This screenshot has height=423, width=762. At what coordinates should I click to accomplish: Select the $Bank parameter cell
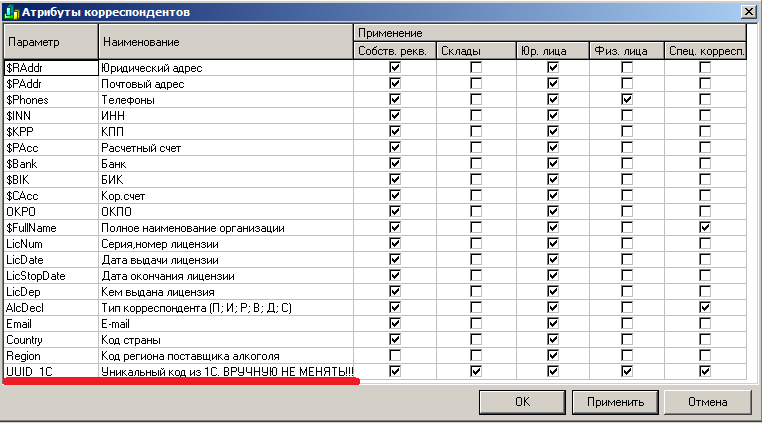pos(49,164)
